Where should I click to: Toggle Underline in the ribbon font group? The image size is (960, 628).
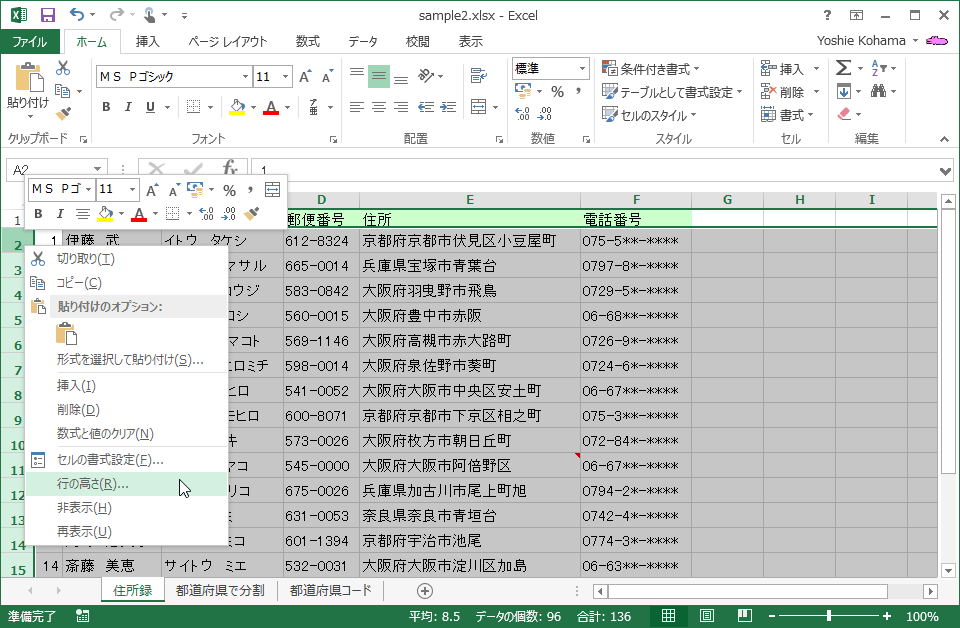[x=150, y=107]
